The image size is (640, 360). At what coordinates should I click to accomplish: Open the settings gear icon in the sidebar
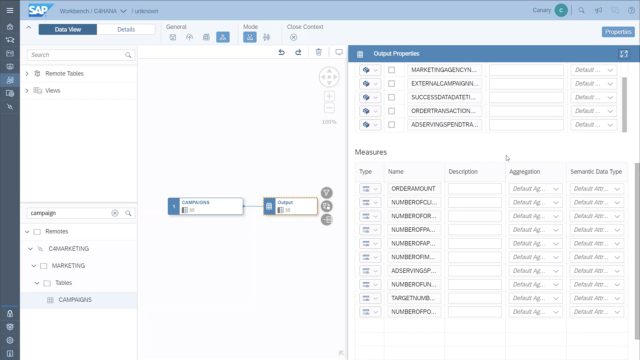[x=10, y=340]
